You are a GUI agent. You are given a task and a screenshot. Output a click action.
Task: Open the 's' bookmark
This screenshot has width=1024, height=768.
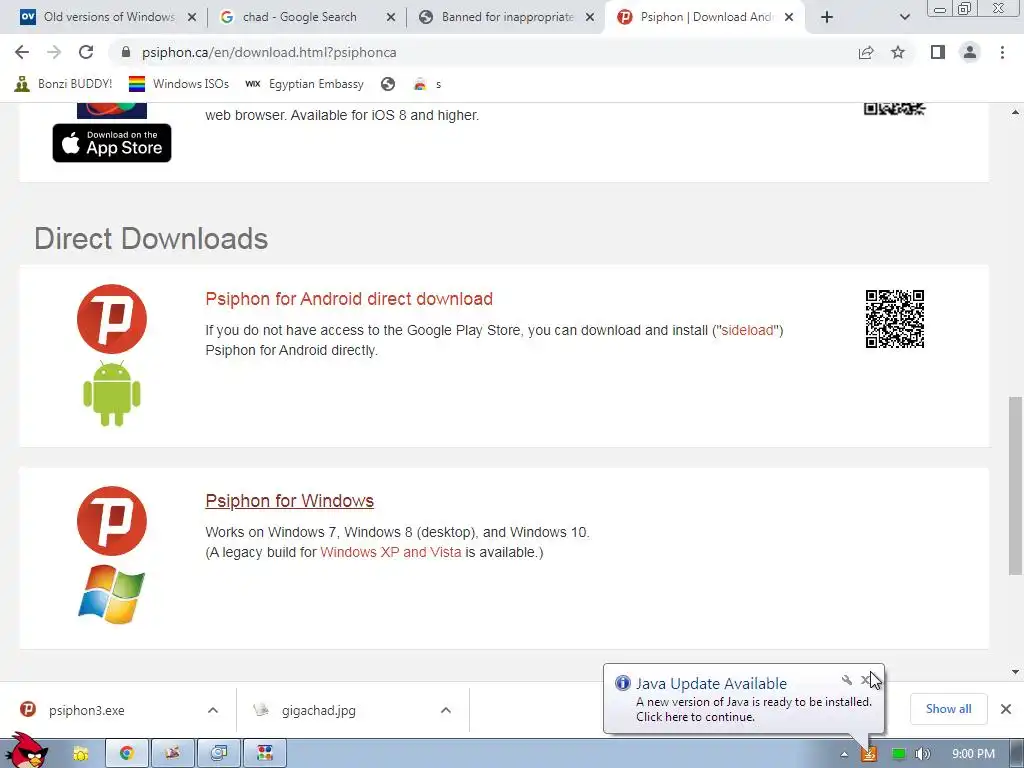pyautogui.click(x=428, y=84)
